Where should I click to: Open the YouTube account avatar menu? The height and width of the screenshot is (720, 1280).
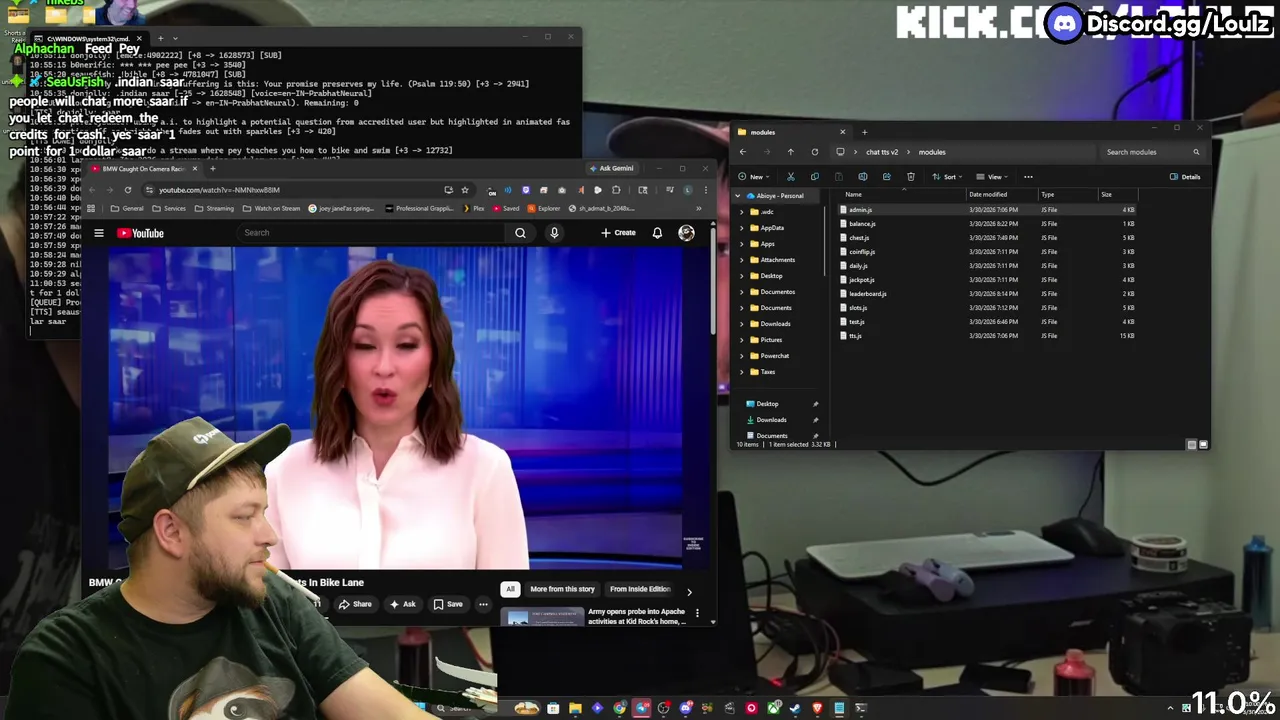click(x=686, y=233)
